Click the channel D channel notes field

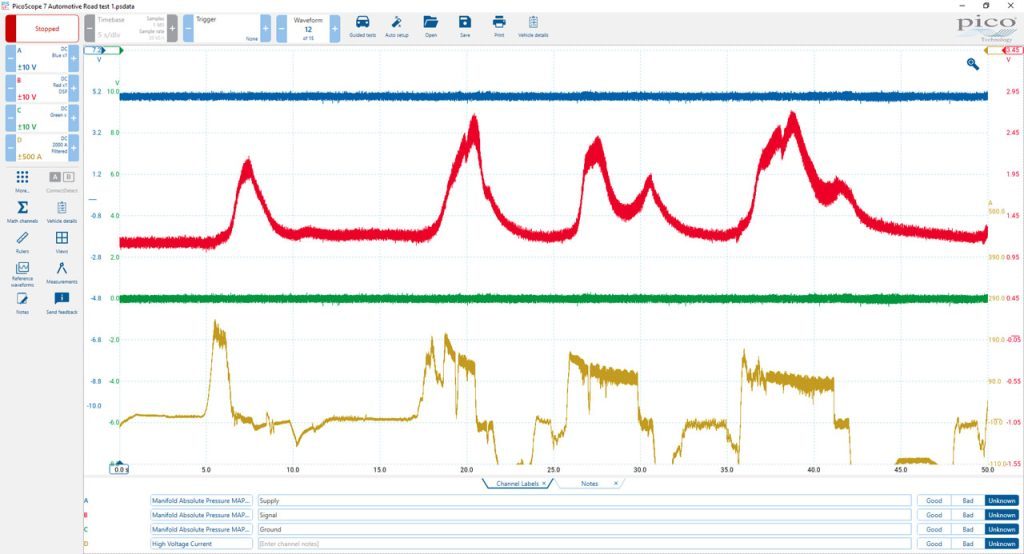point(584,544)
